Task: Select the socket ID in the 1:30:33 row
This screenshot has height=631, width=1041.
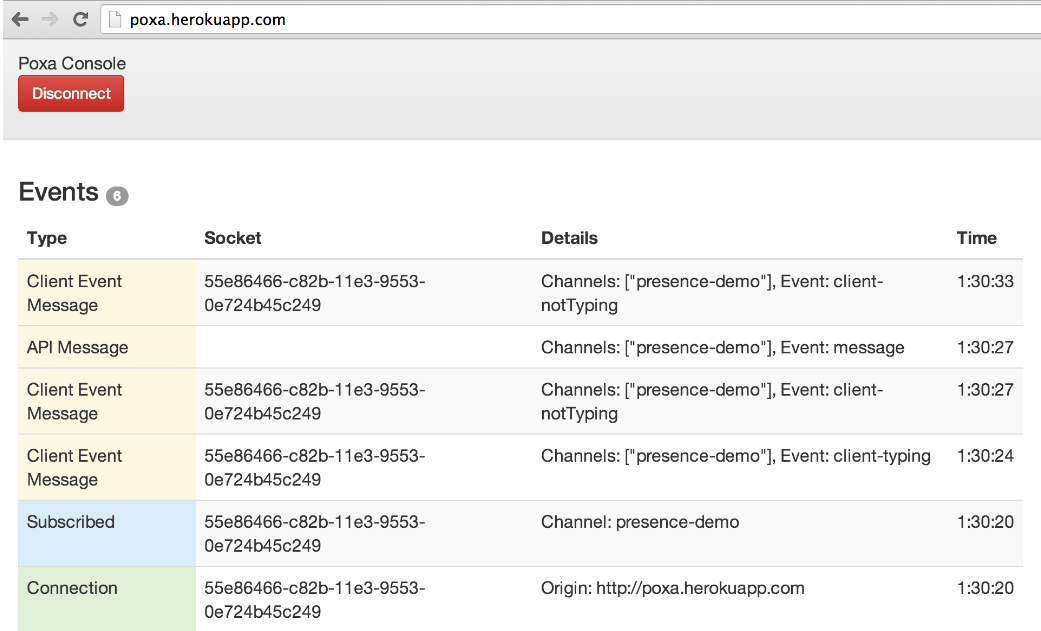Action: 315,293
